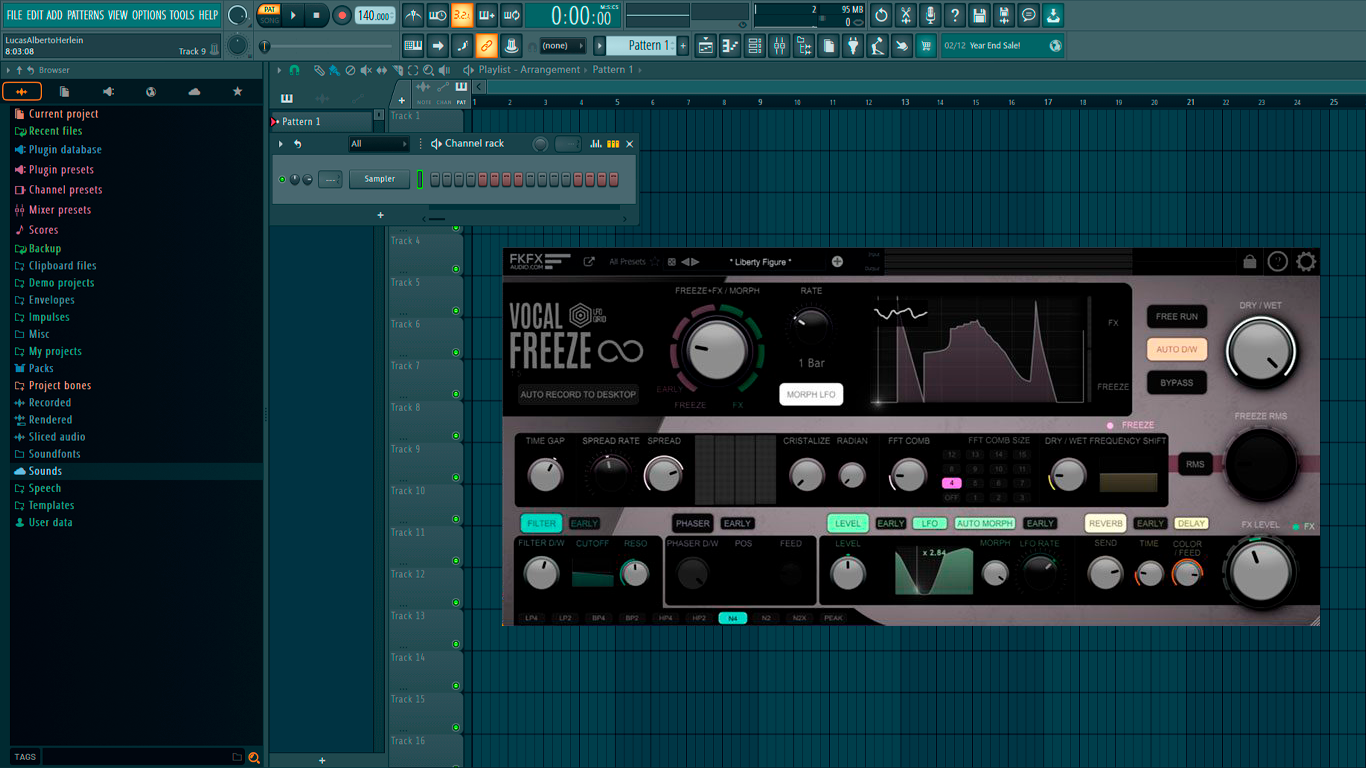Click the shopping cart icon in the toolbar
The height and width of the screenshot is (768, 1366).
[x=926, y=46]
